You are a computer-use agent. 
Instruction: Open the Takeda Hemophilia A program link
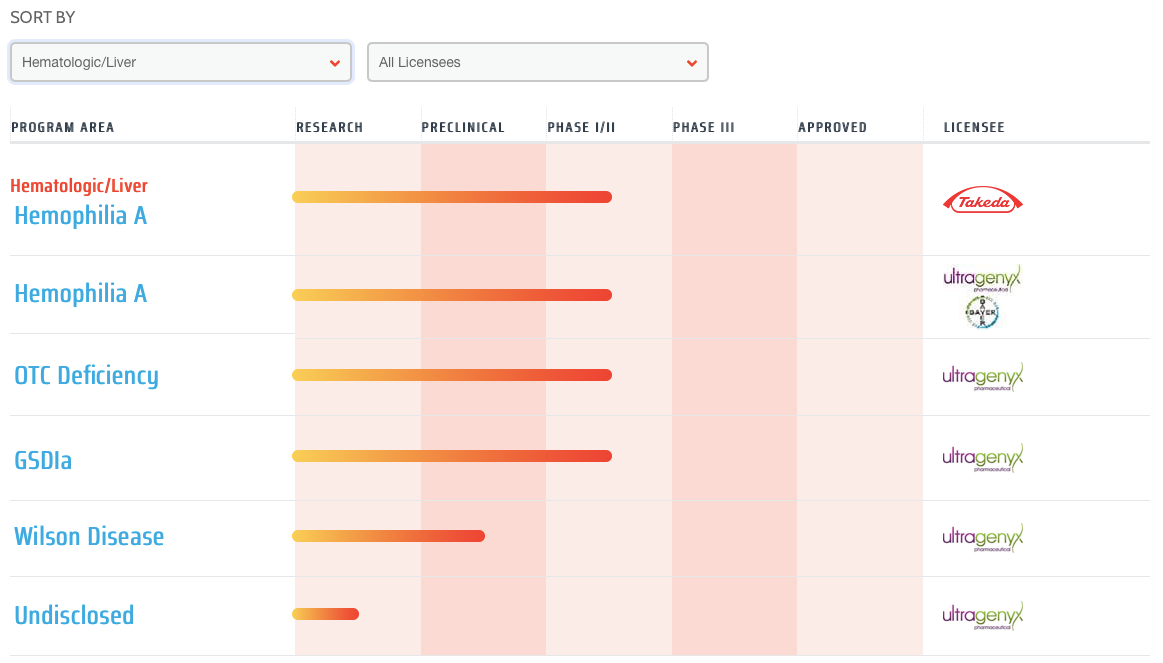coord(80,215)
